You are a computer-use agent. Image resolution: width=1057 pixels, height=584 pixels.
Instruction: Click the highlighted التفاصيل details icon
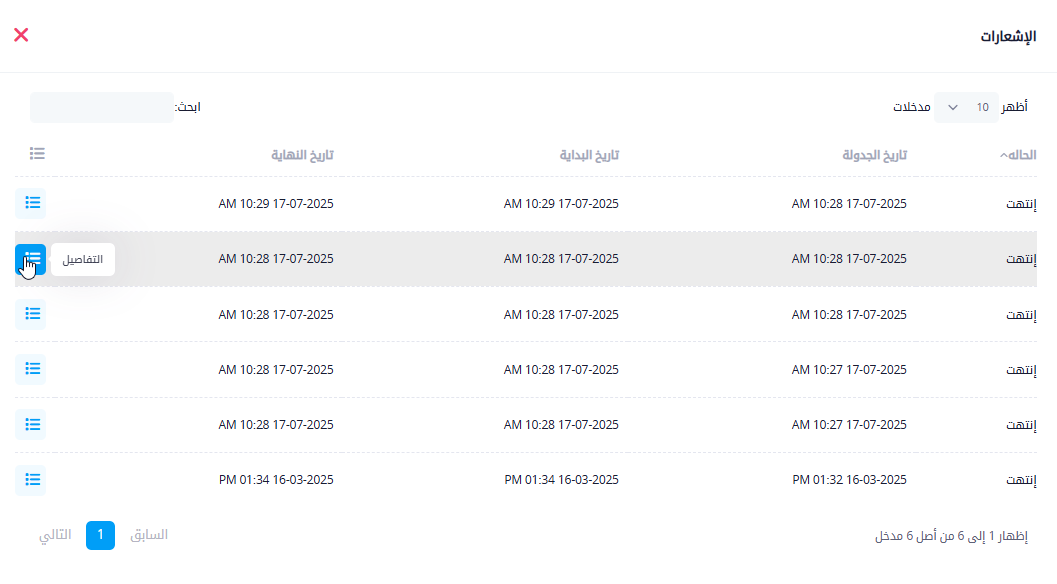[31, 259]
